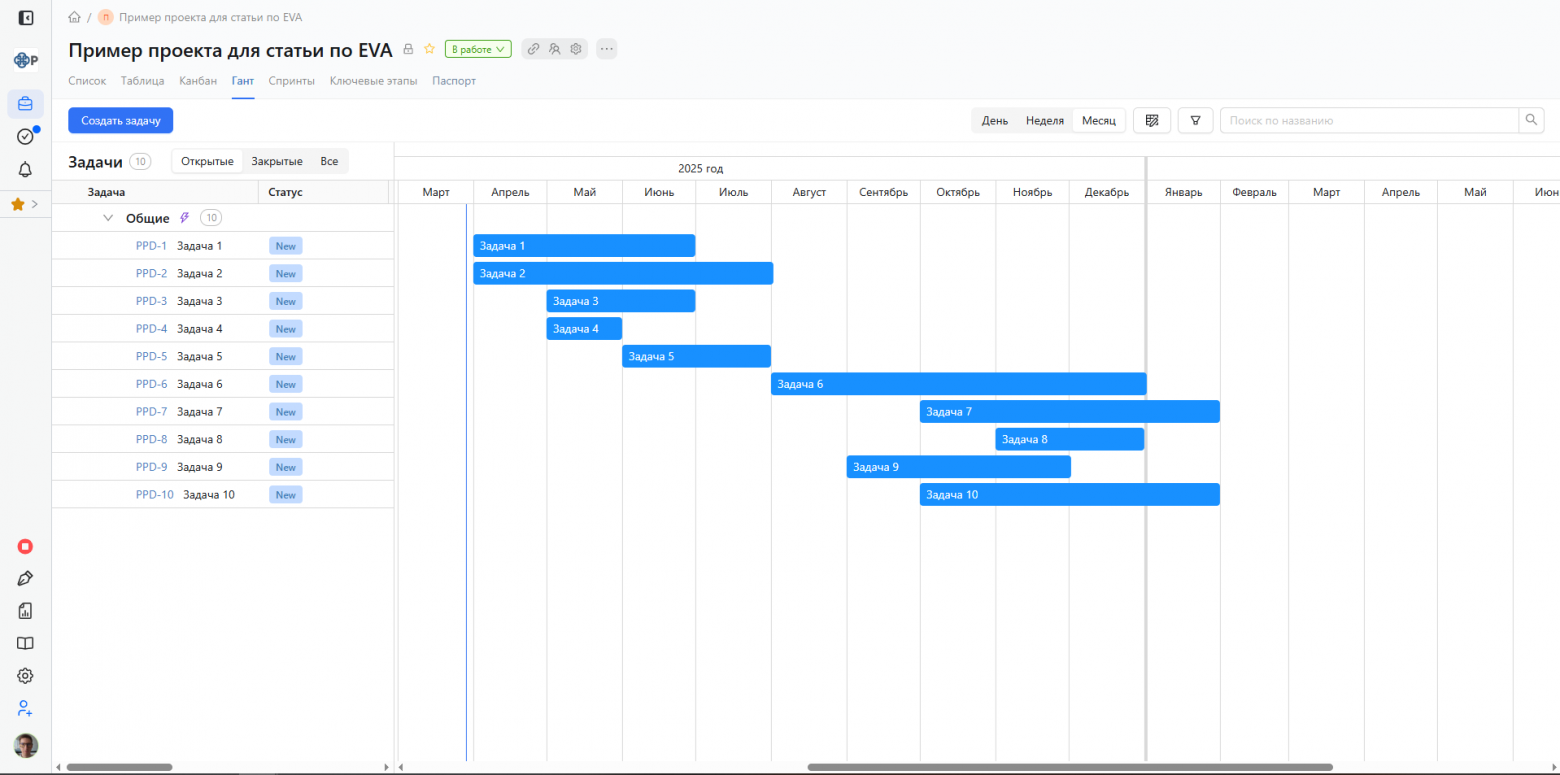Switch to the Спринты tab

click(x=292, y=81)
